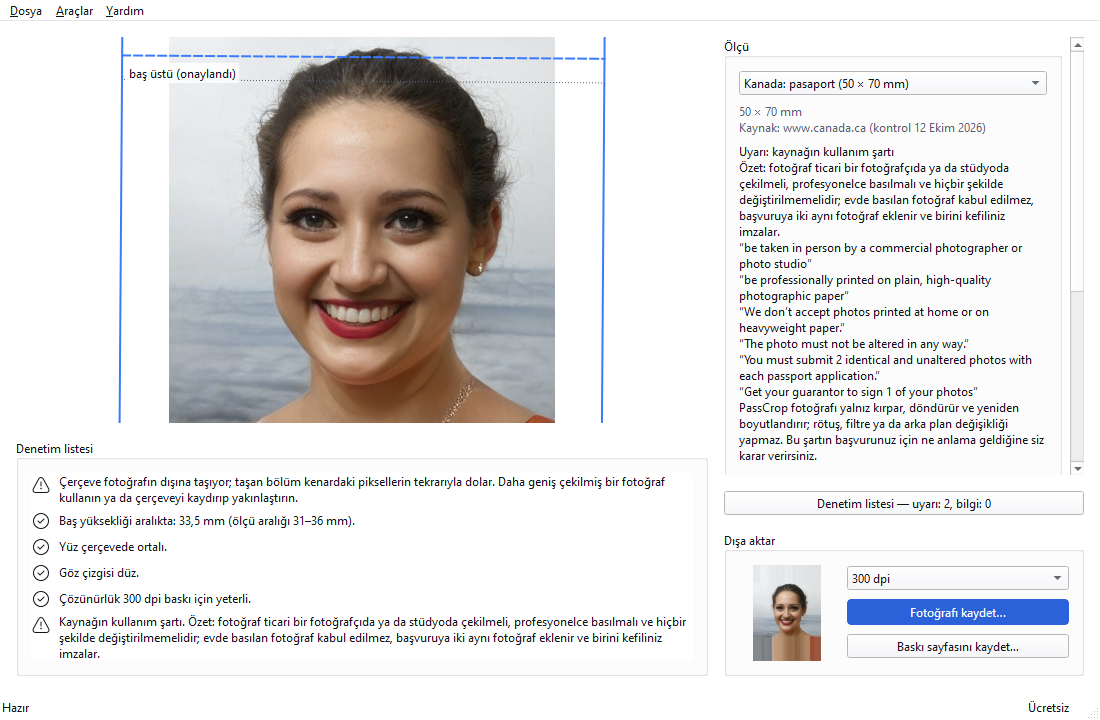Click the Fotoğrafı kaydet button
The width and height of the screenshot is (1100, 720).
point(958,613)
